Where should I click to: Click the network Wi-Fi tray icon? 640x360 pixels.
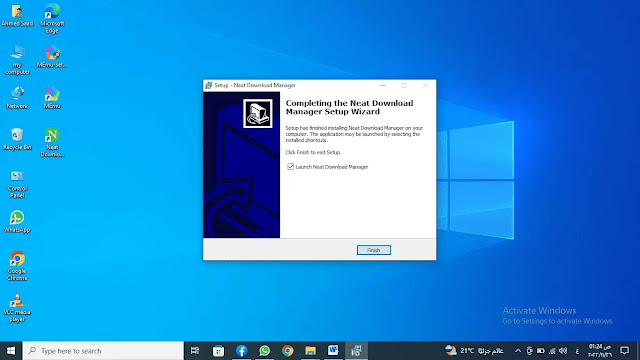(x=552, y=351)
